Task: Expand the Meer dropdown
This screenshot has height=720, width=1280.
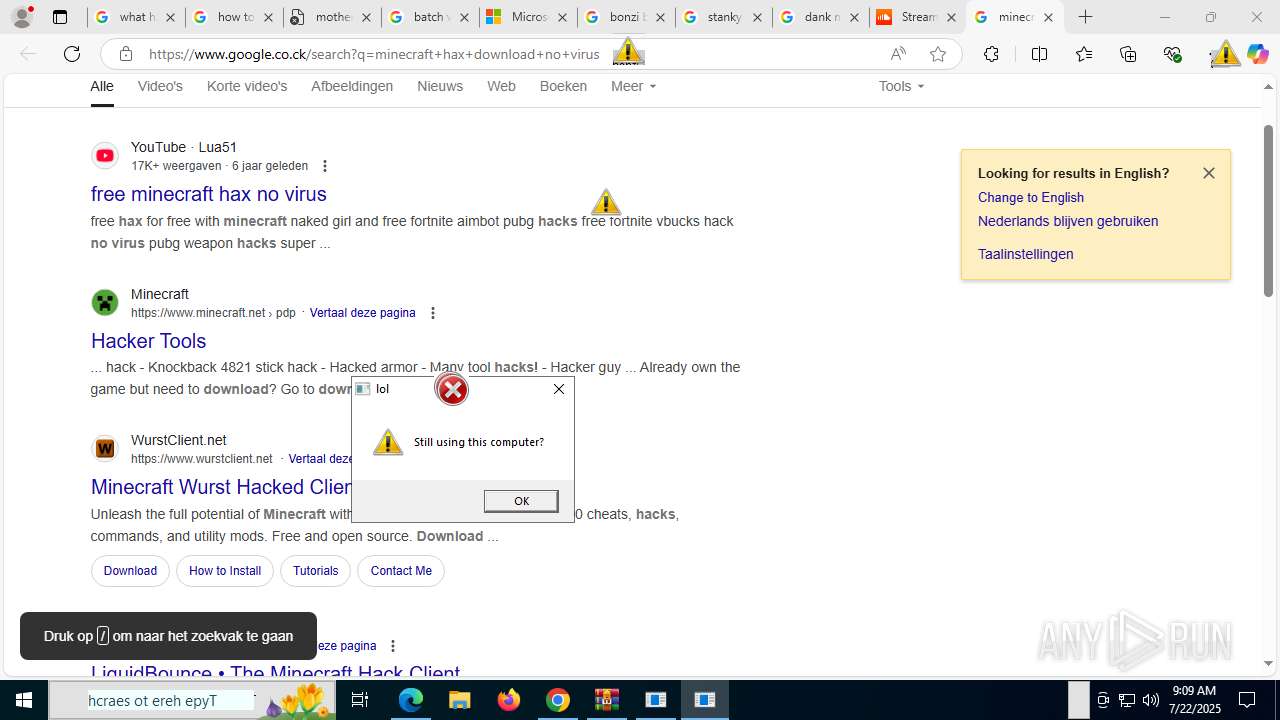Action: pos(633,86)
